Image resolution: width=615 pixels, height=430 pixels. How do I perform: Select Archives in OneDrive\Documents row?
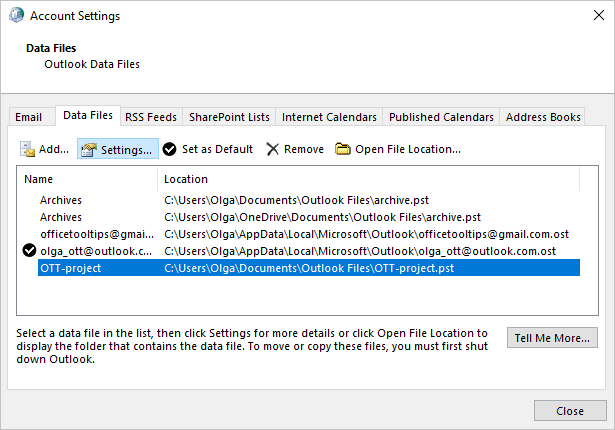pos(309,217)
